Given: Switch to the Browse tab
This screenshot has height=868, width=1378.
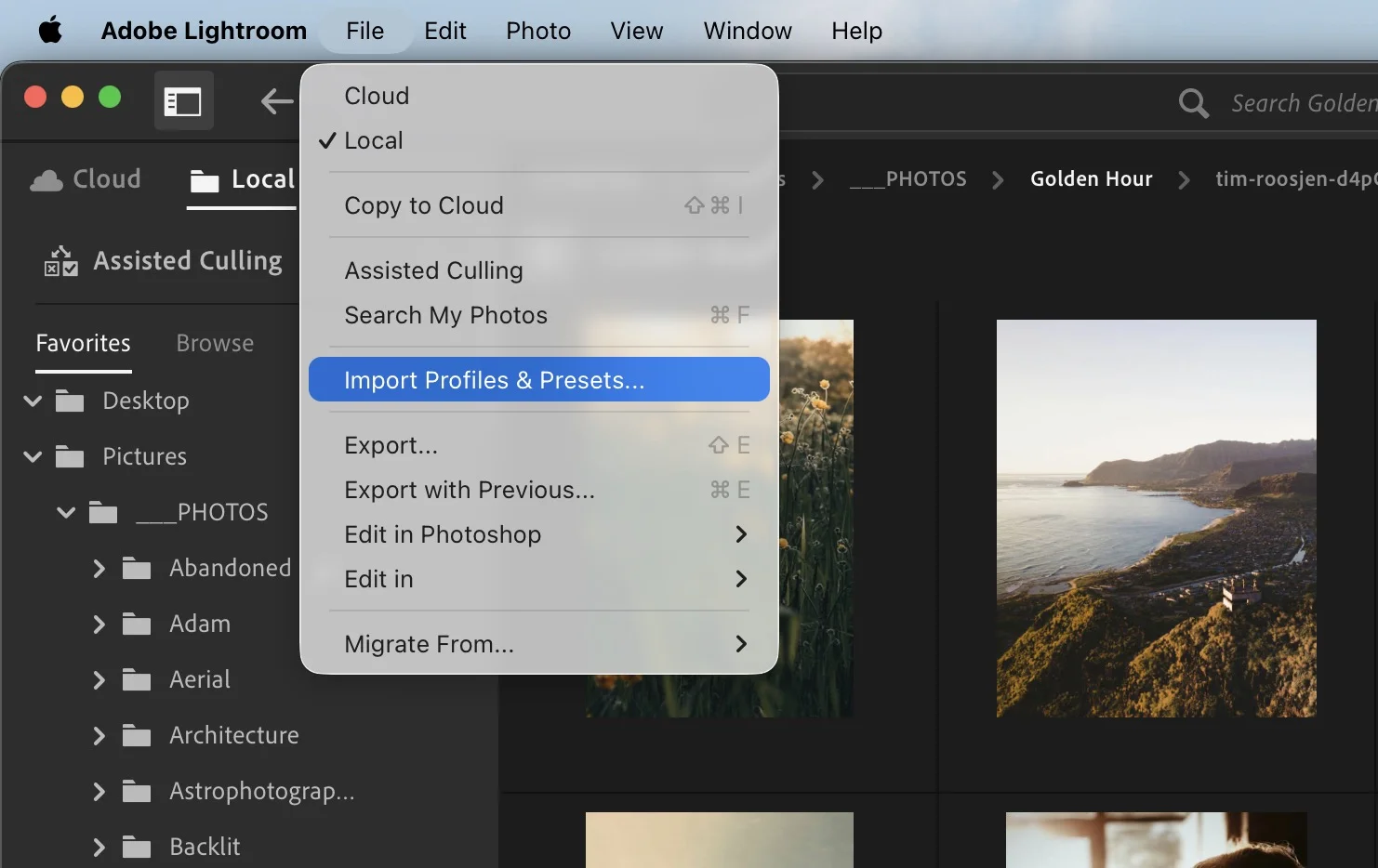Looking at the screenshot, I should click(x=214, y=343).
